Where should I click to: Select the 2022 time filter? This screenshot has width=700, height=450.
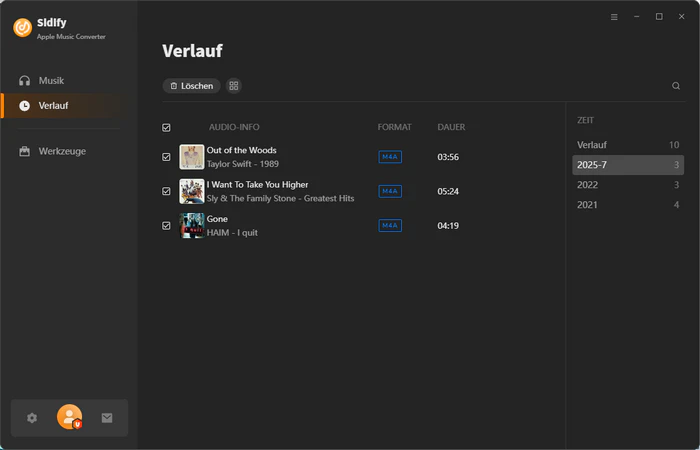(628, 185)
